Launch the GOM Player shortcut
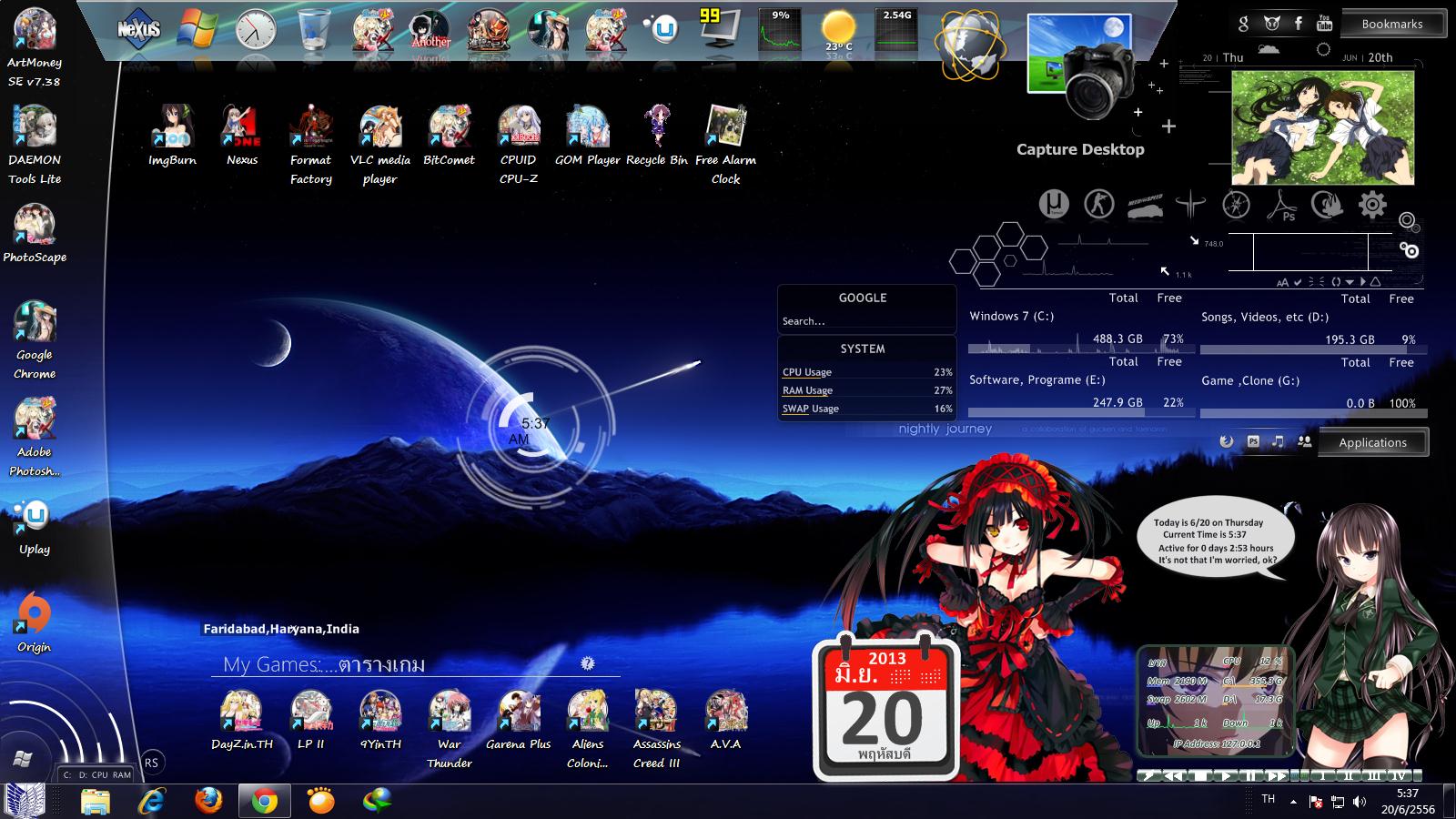Viewport: 1456px width, 819px height. (588, 136)
